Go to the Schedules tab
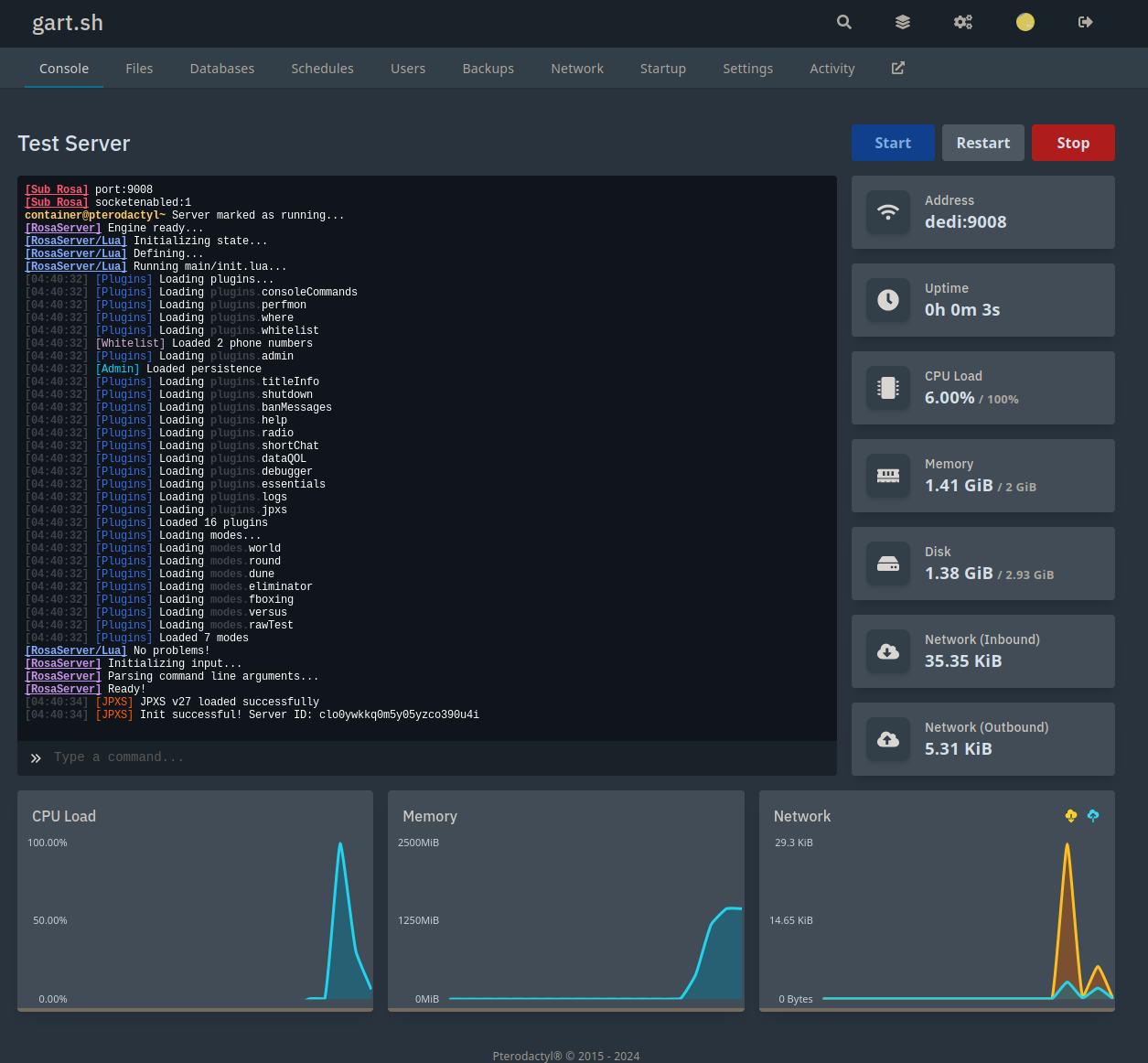Image resolution: width=1148 pixels, height=1063 pixels. tap(322, 69)
